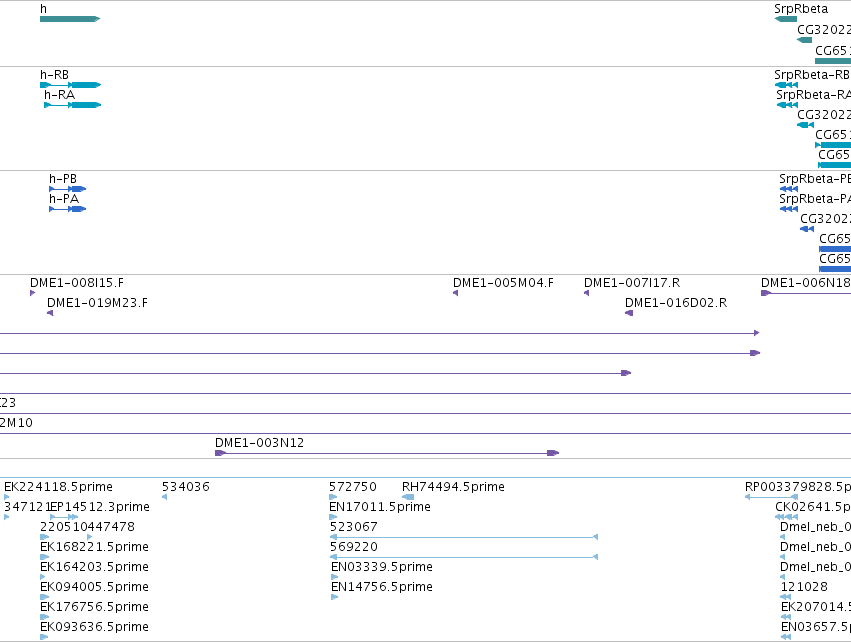The height and width of the screenshot is (642, 851).
Task: Select the DME1-005M04.F marker arrow
Action: (455, 293)
